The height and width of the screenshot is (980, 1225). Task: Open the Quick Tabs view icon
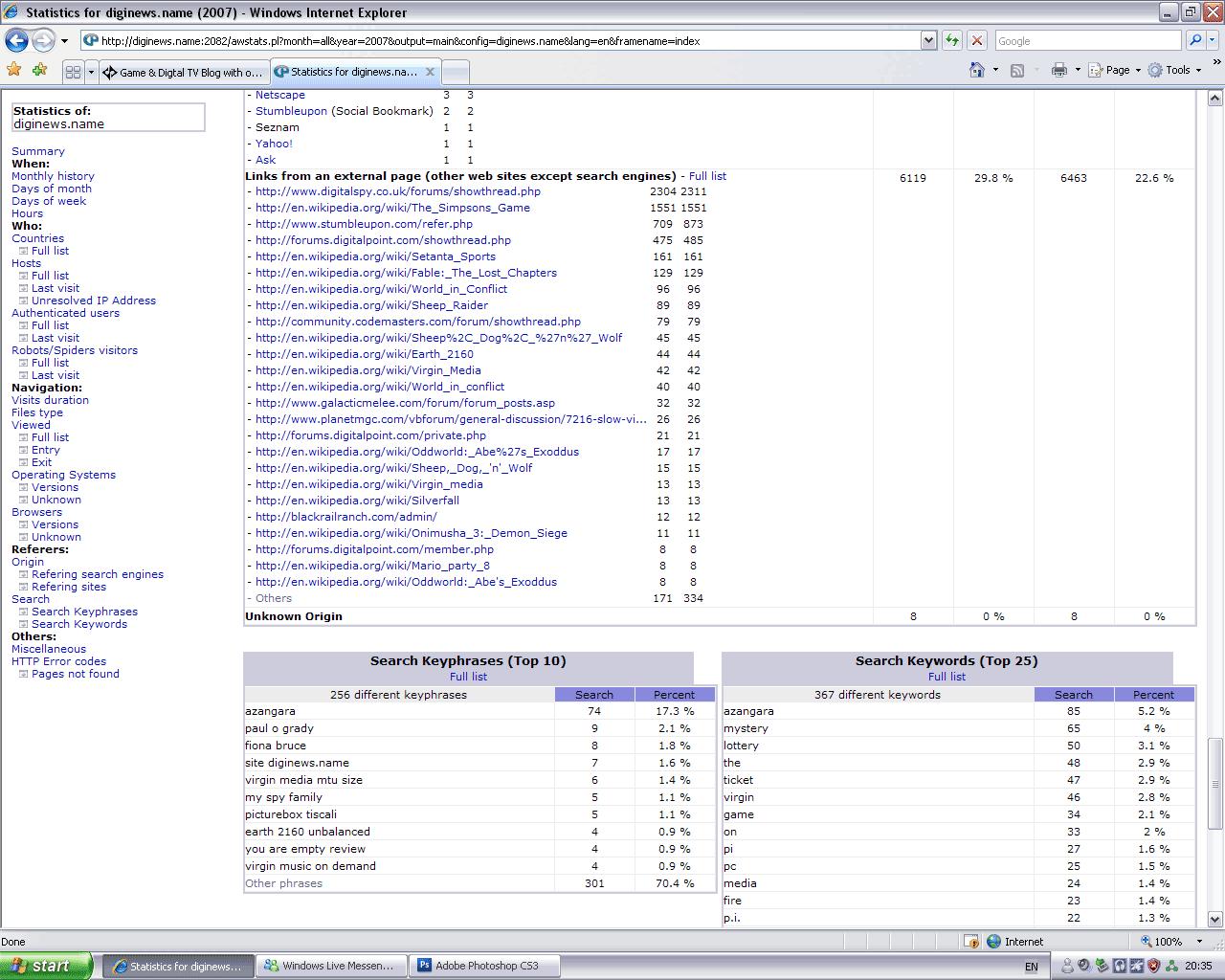pyautogui.click(x=73, y=72)
